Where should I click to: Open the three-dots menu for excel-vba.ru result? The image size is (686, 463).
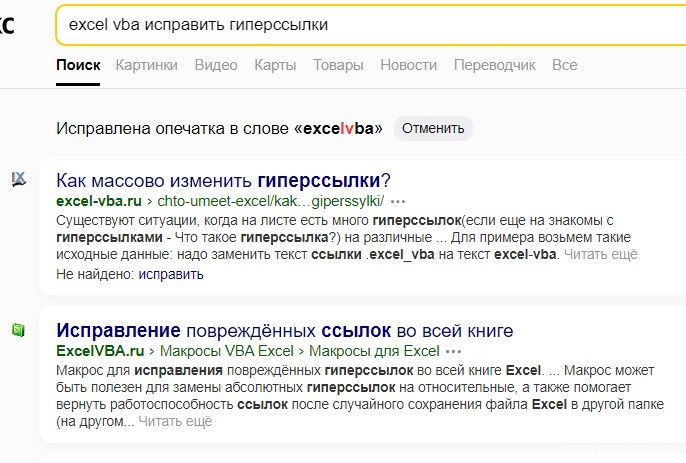point(398,202)
